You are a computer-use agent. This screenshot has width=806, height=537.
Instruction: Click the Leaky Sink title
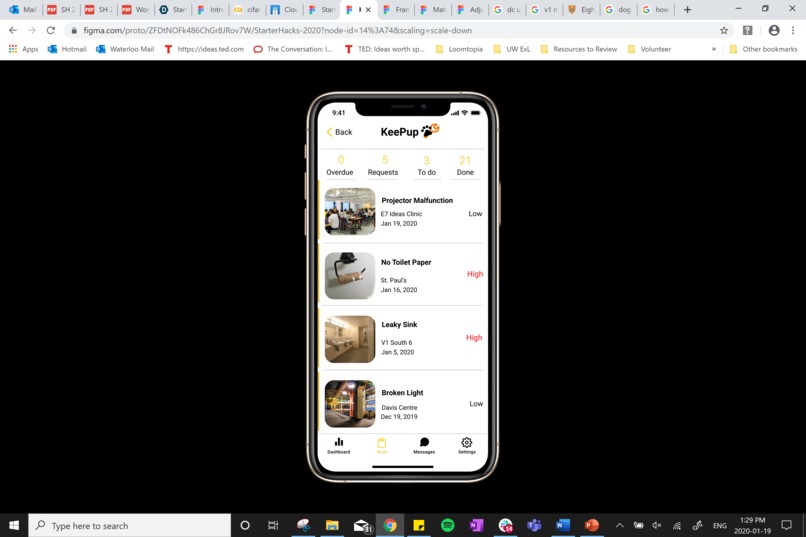click(x=399, y=324)
